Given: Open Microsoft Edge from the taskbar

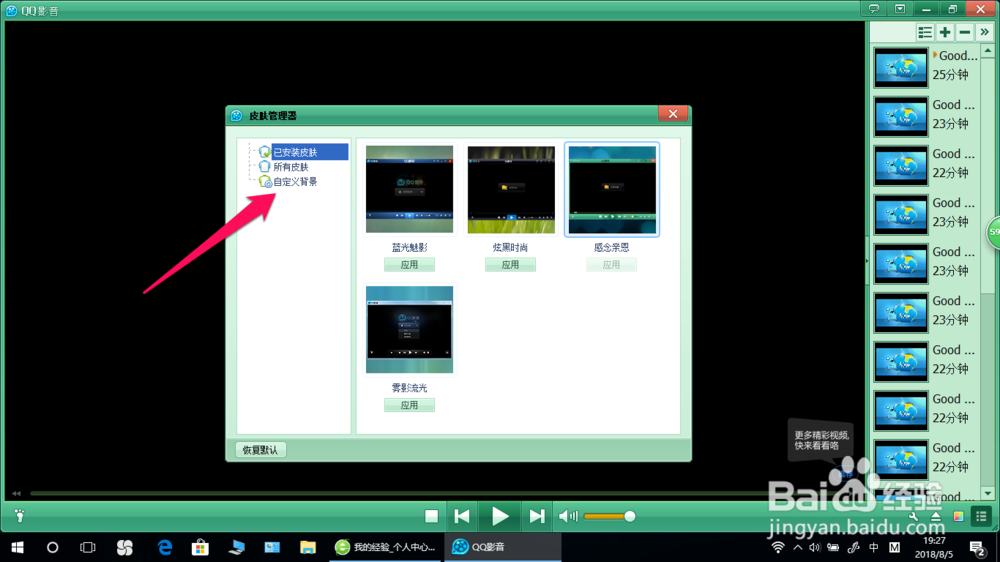Looking at the screenshot, I should [165, 547].
